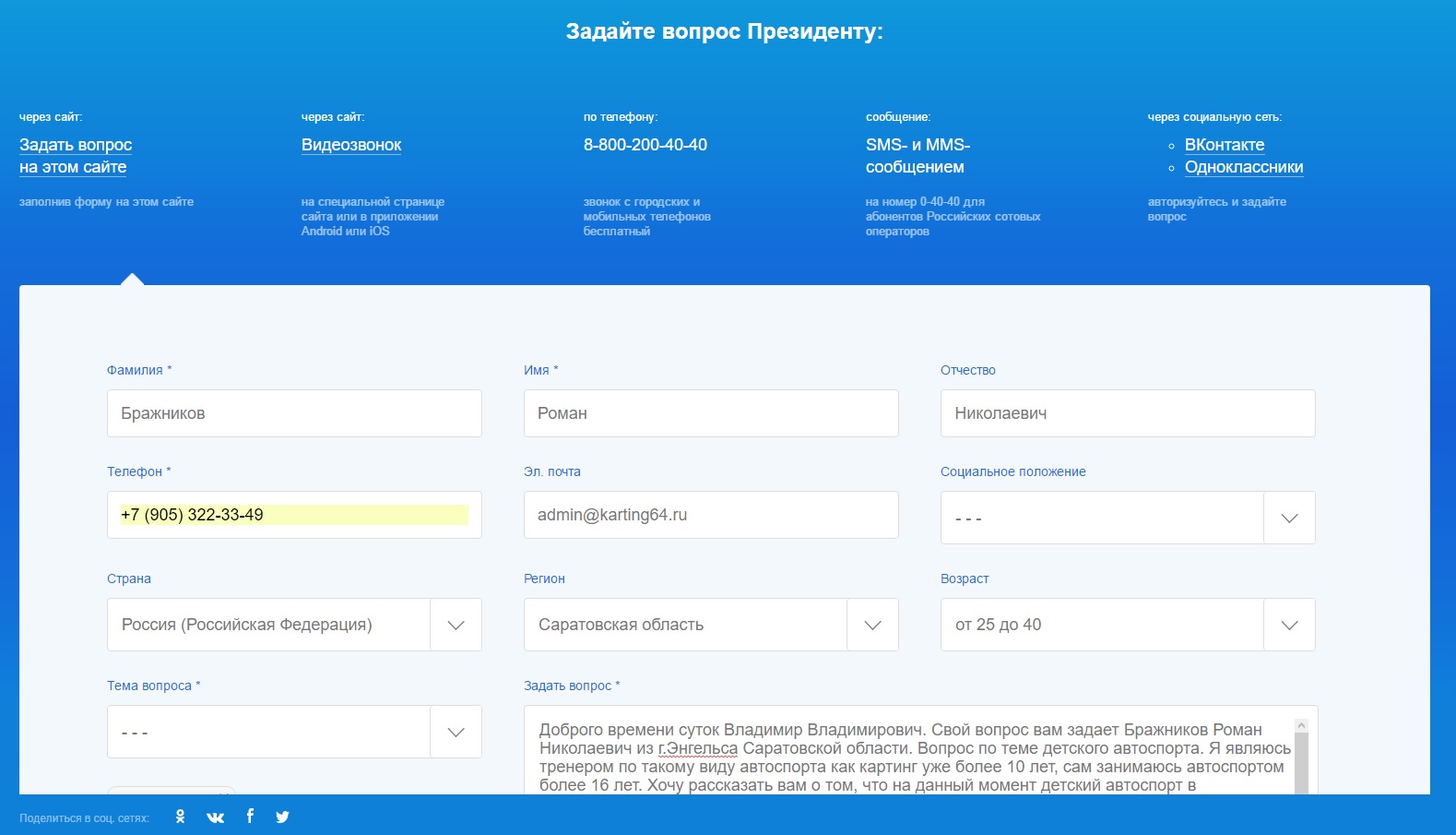Click the Odnoklassniki share icon in footer
Viewport: 1456px width, 835px height.
(180, 817)
